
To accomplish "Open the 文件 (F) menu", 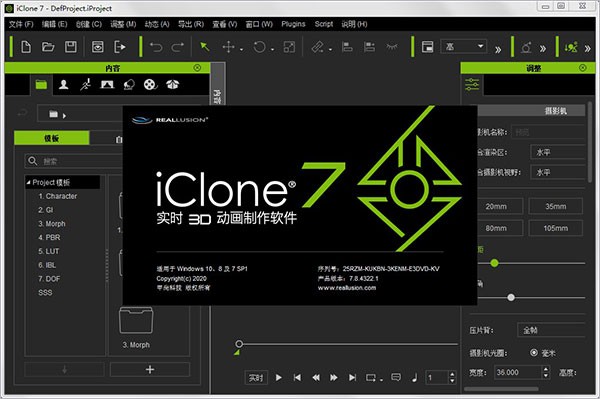I will (21, 24).
